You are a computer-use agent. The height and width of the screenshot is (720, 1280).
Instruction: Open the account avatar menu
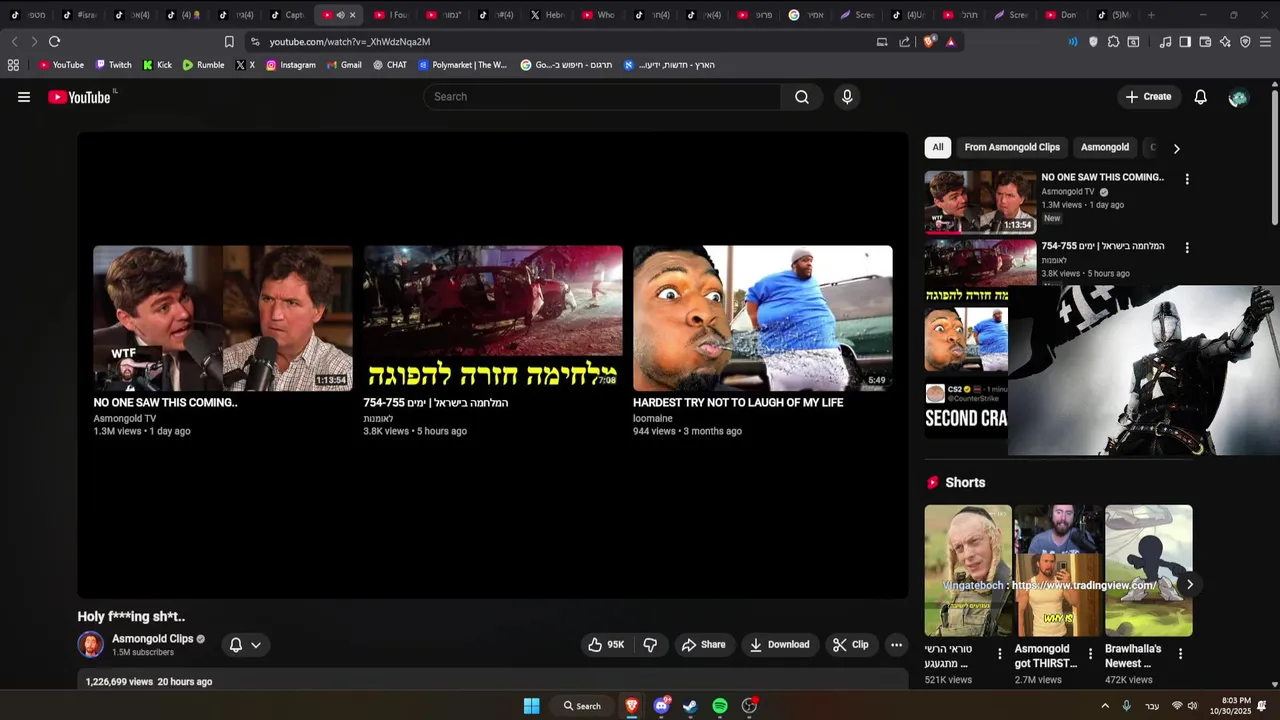click(x=1238, y=97)
